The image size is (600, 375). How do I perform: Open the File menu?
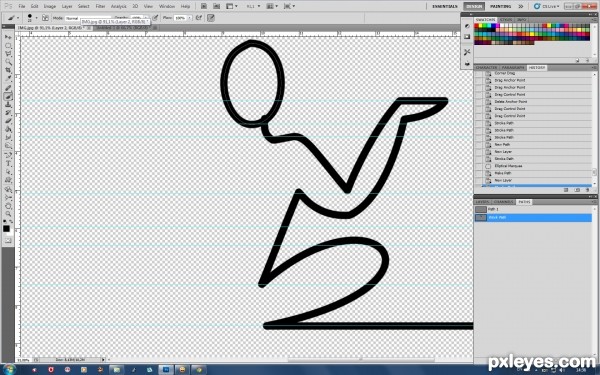point(22,6)
